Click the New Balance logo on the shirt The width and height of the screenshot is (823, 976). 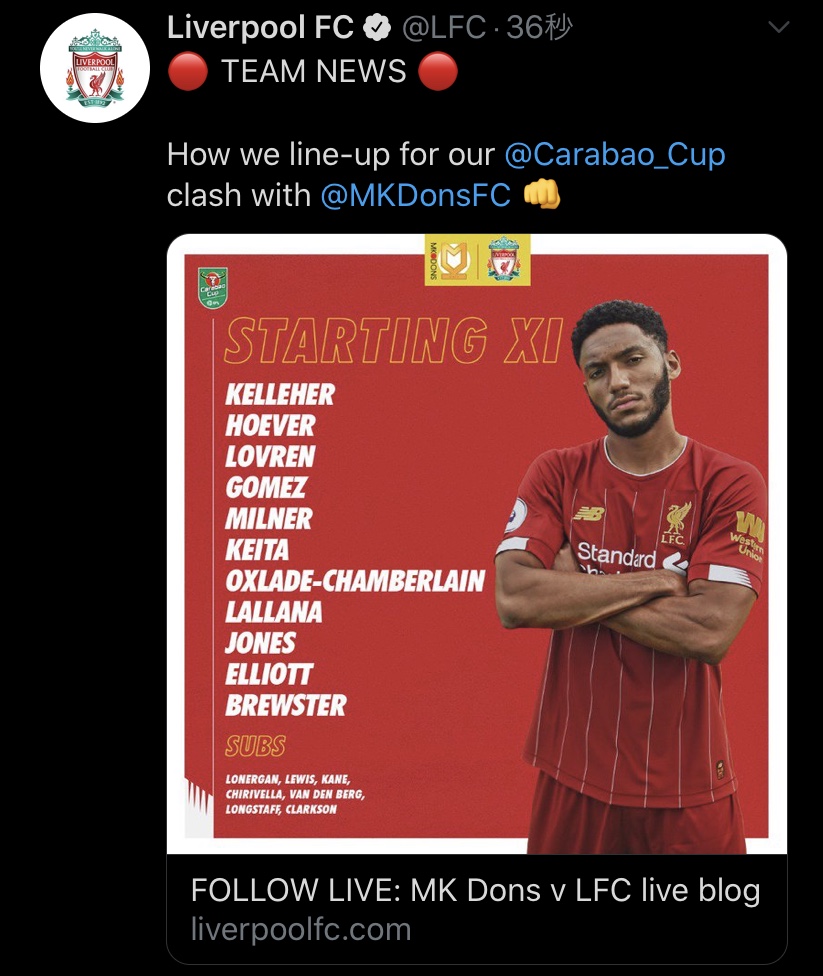[588, 512]
